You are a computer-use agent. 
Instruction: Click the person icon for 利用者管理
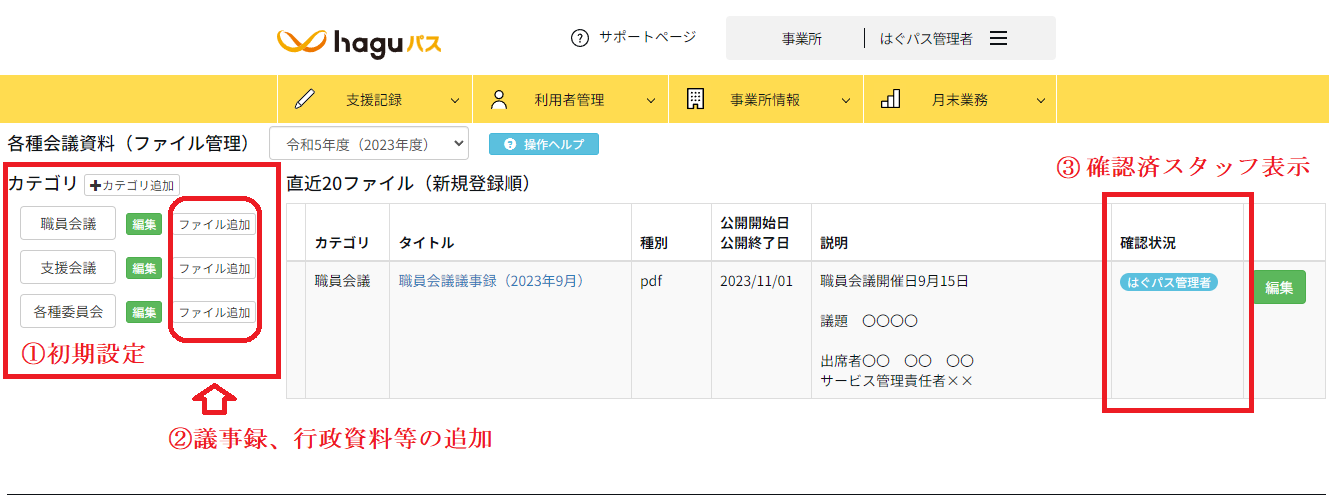click(x=500, y=99)
